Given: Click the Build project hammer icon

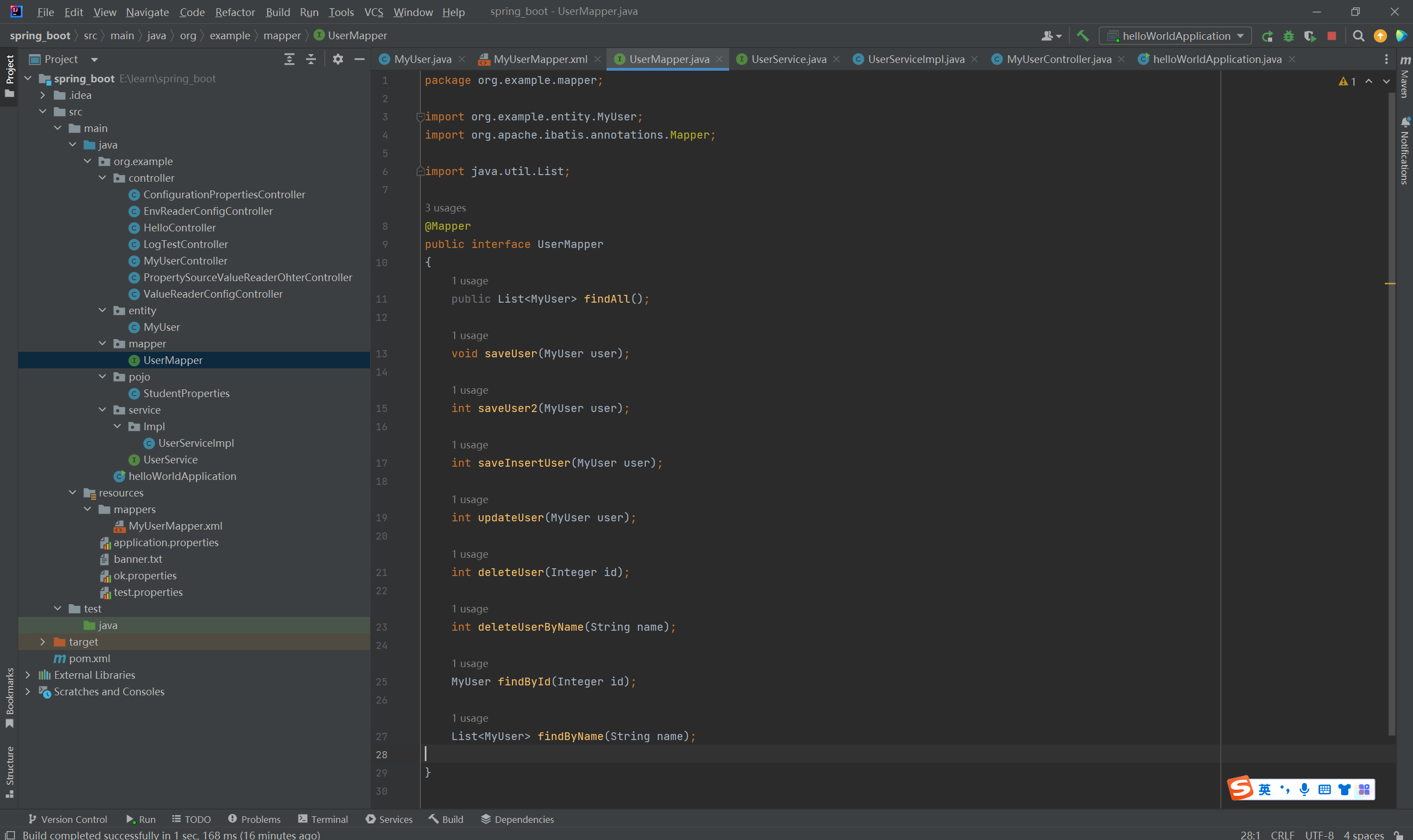Looking at the screenshot, I should [x=1082, y=36].
